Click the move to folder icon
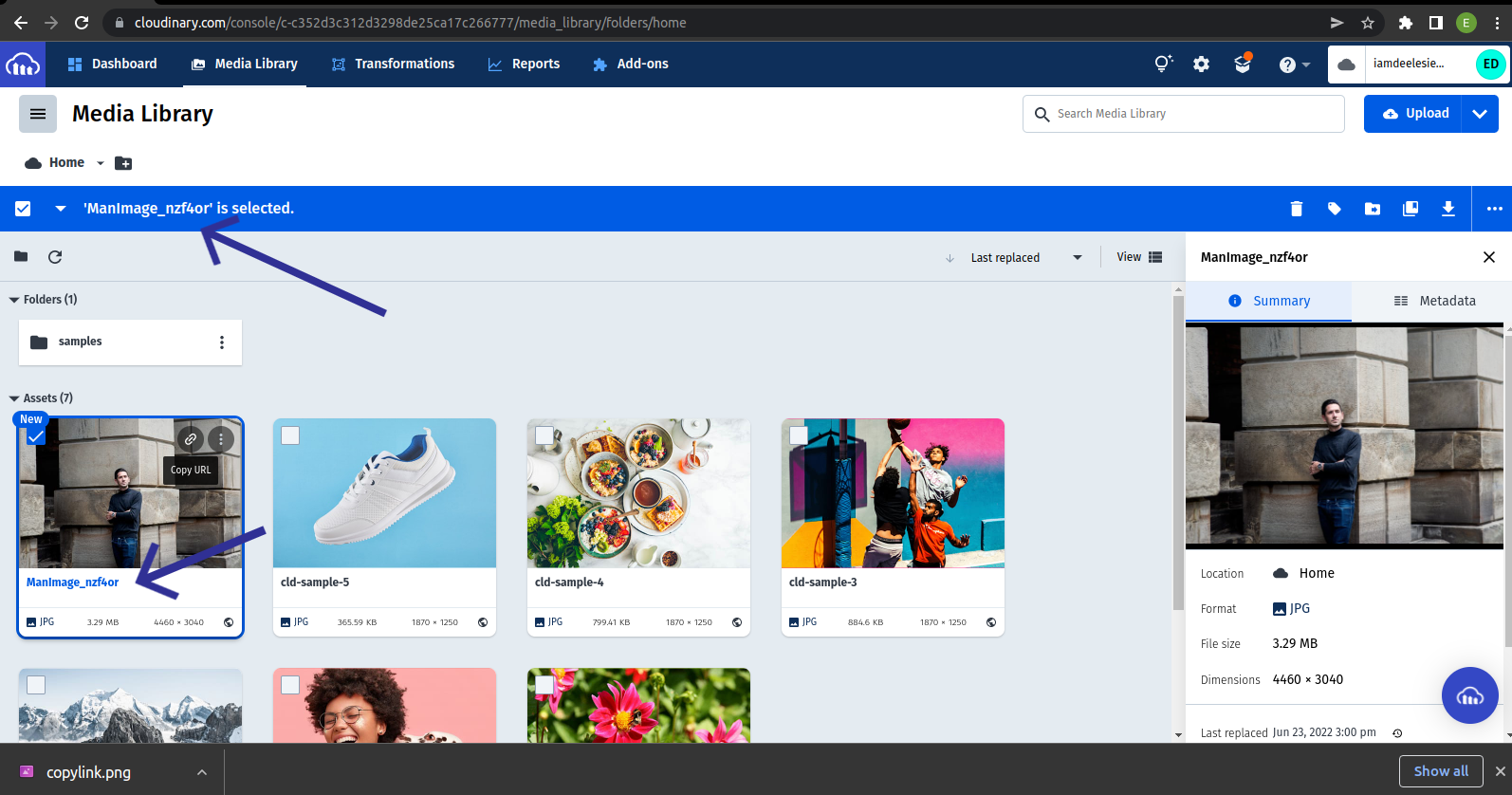 (x=1372, y=209)
